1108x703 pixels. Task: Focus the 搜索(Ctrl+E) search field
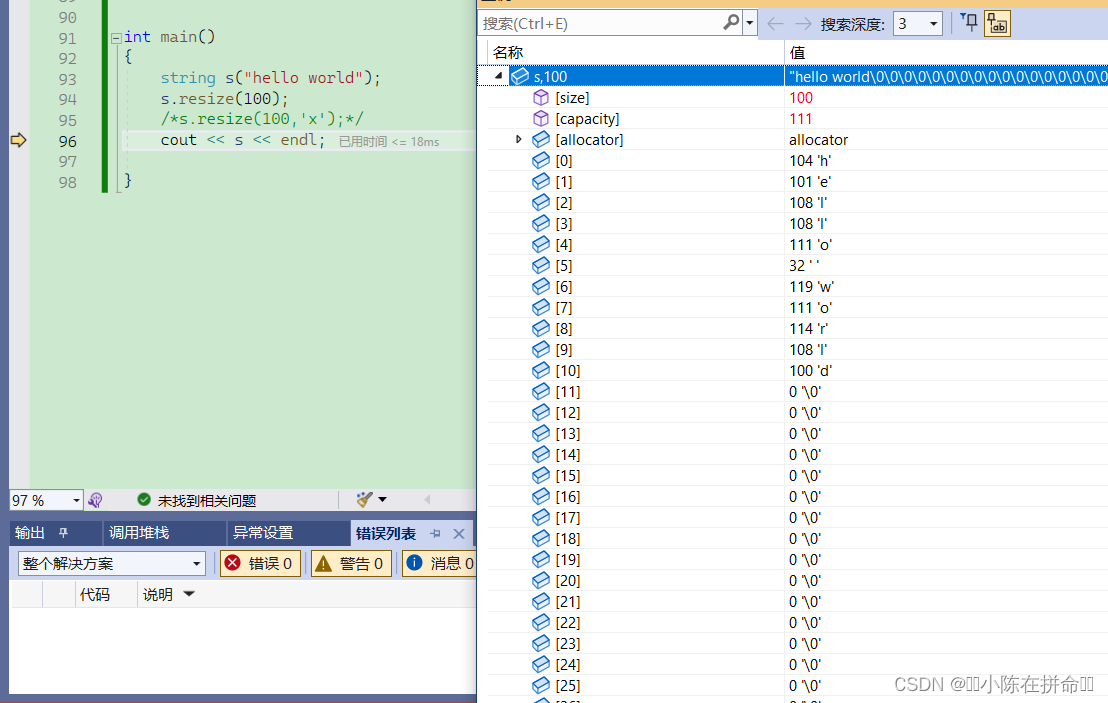(x=601, y=23)
